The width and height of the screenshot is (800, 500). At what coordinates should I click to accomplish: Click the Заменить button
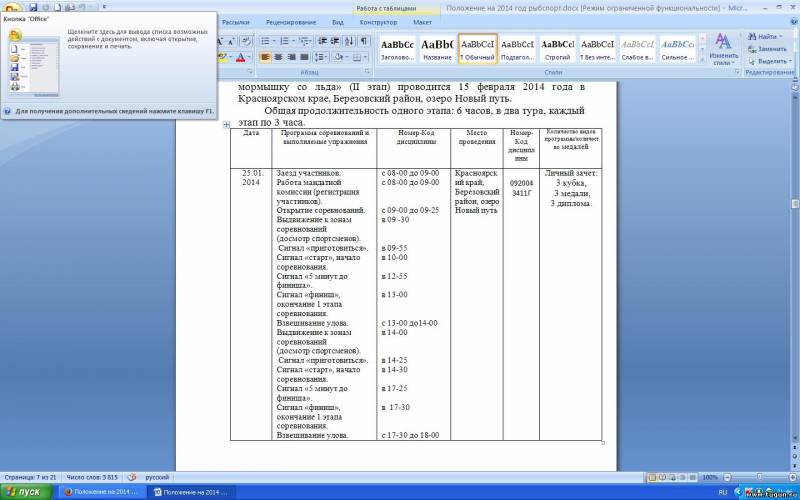click(768, 49)
